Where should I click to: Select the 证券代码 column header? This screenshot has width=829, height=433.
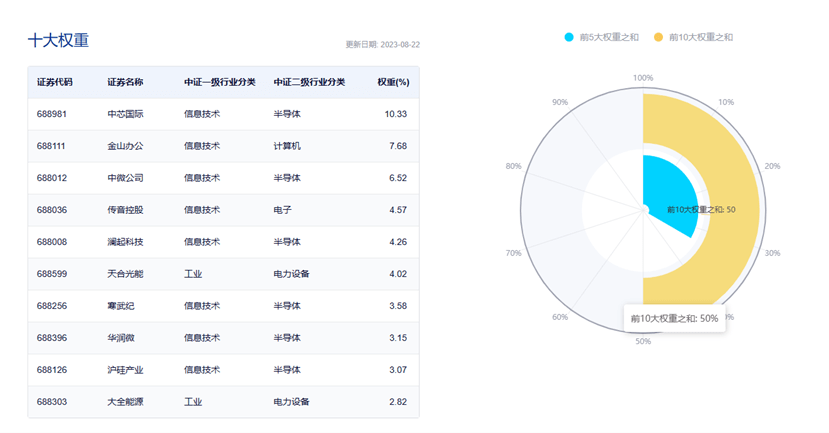[x=55, y=82]
